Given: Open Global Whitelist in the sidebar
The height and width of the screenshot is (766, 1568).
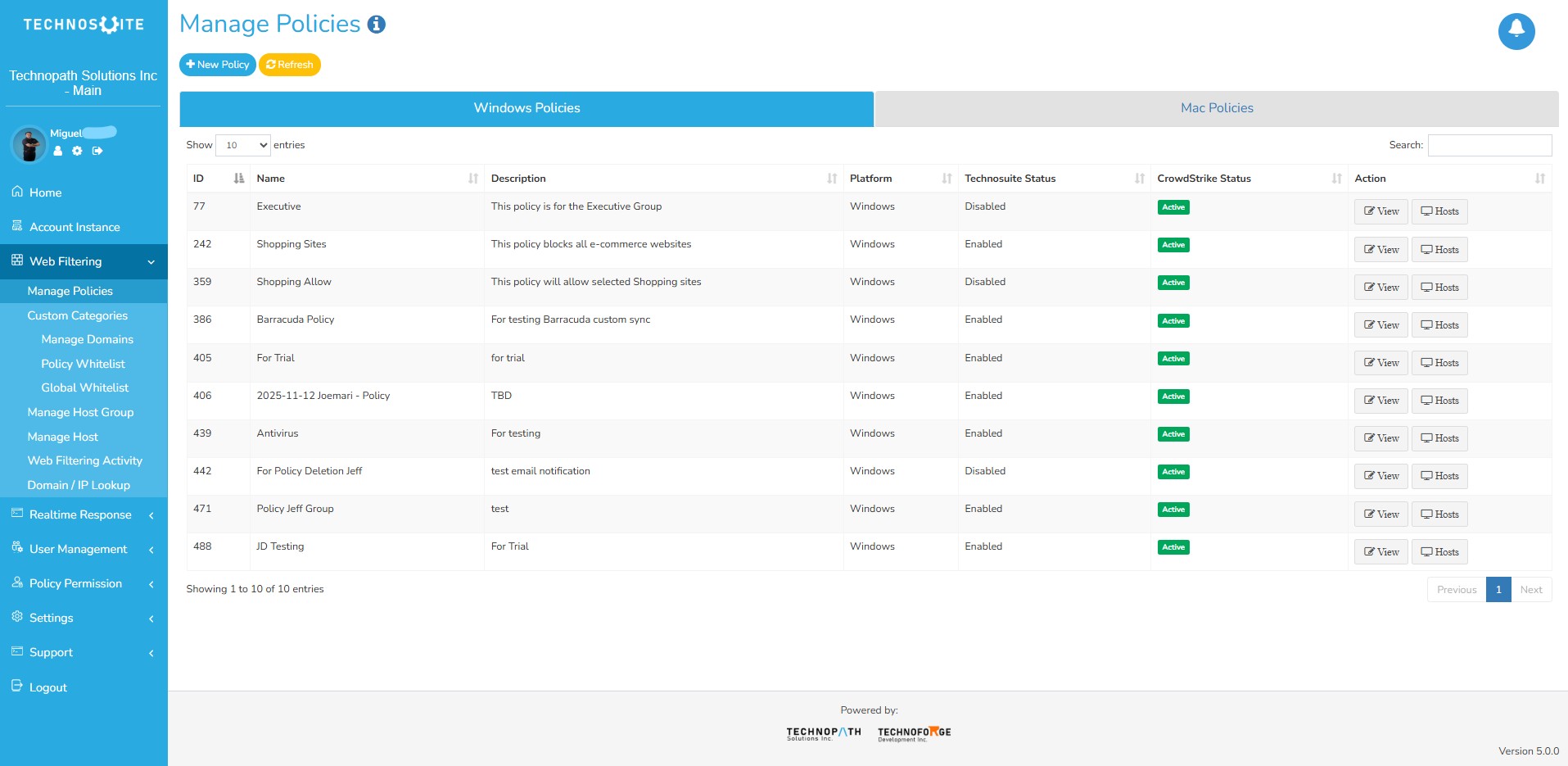Looking at the screenshot, I should (x=84, y=388).
